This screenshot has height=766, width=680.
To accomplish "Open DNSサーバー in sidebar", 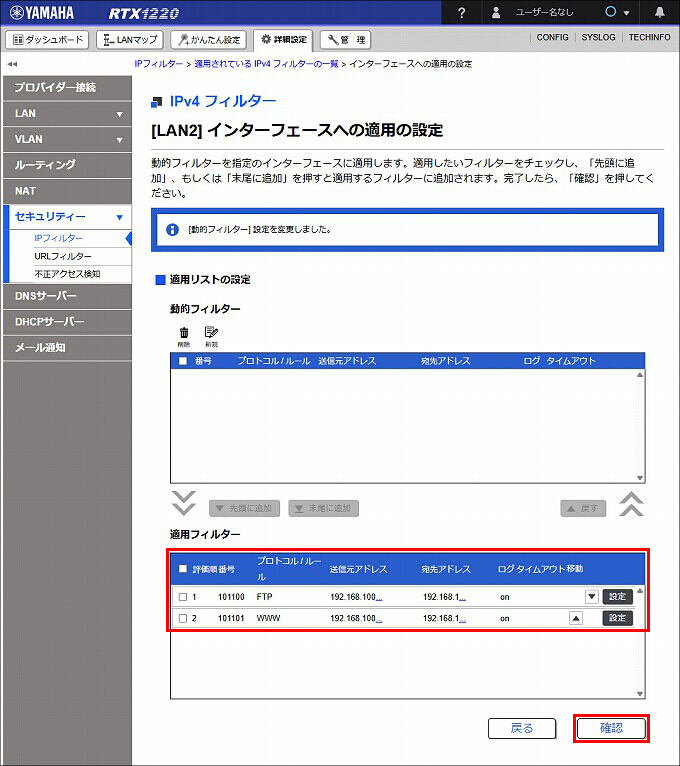I will (67, 297).
